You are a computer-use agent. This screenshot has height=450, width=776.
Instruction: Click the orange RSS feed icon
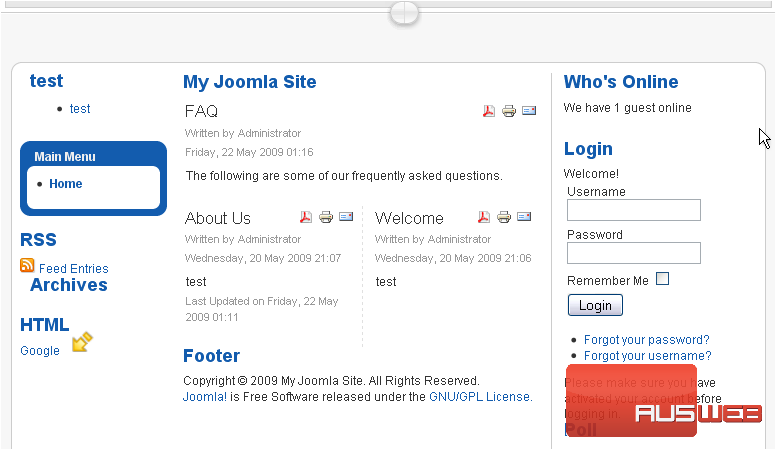click(27, 266)
